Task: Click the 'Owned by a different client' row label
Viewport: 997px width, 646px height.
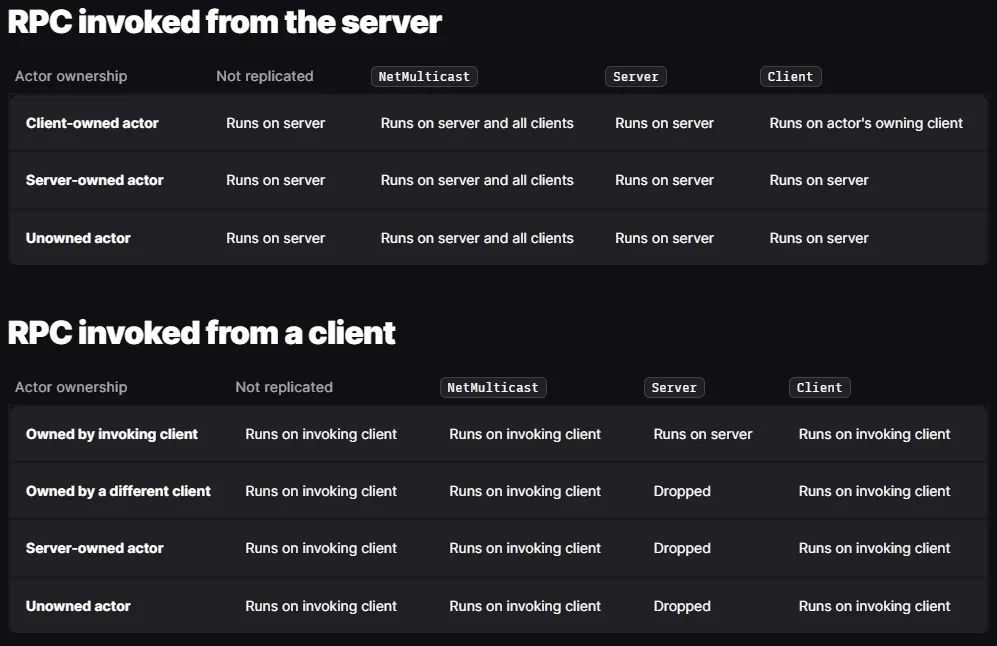Action: pos(118,491)
